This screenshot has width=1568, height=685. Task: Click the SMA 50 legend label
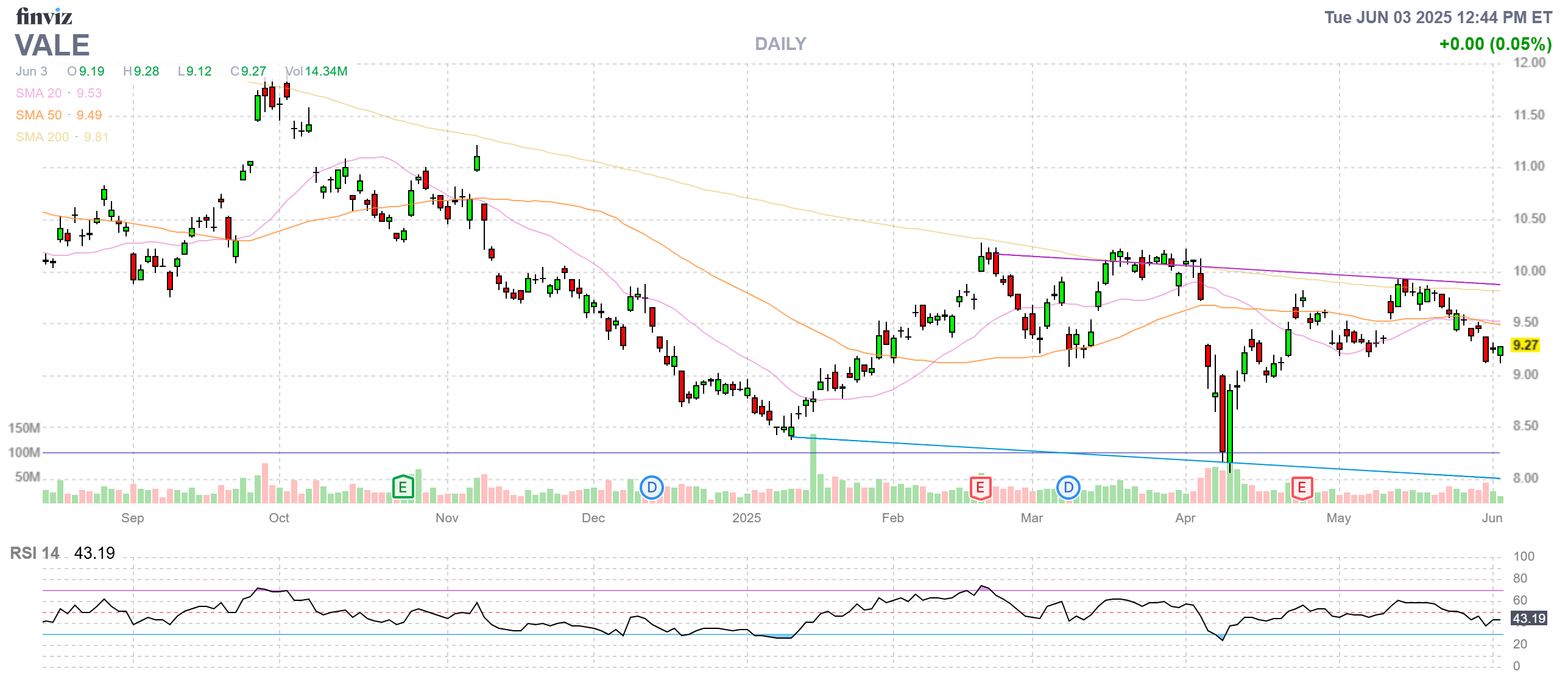[39, 115]
